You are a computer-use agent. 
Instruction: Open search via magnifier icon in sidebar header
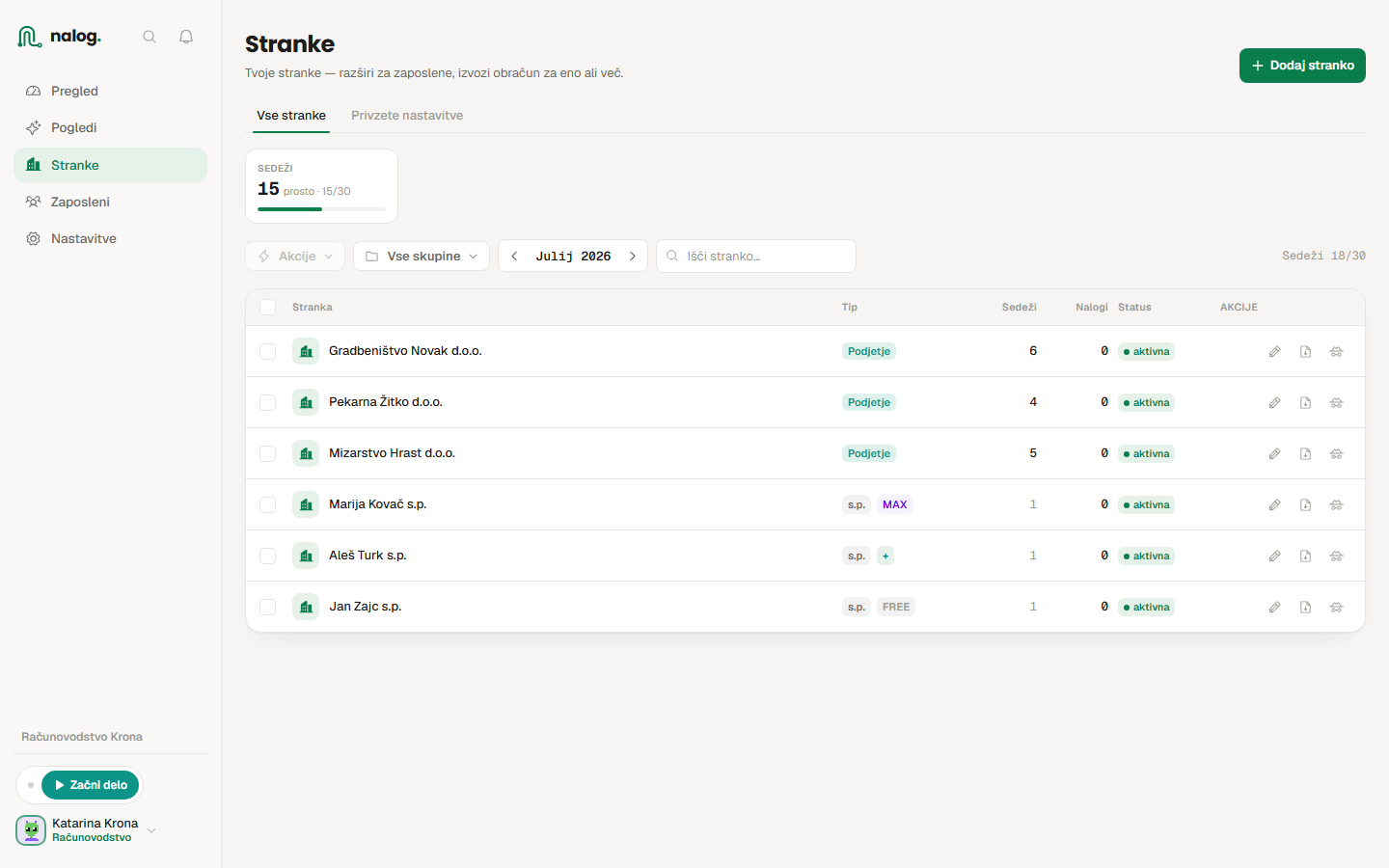coord(150,37)
